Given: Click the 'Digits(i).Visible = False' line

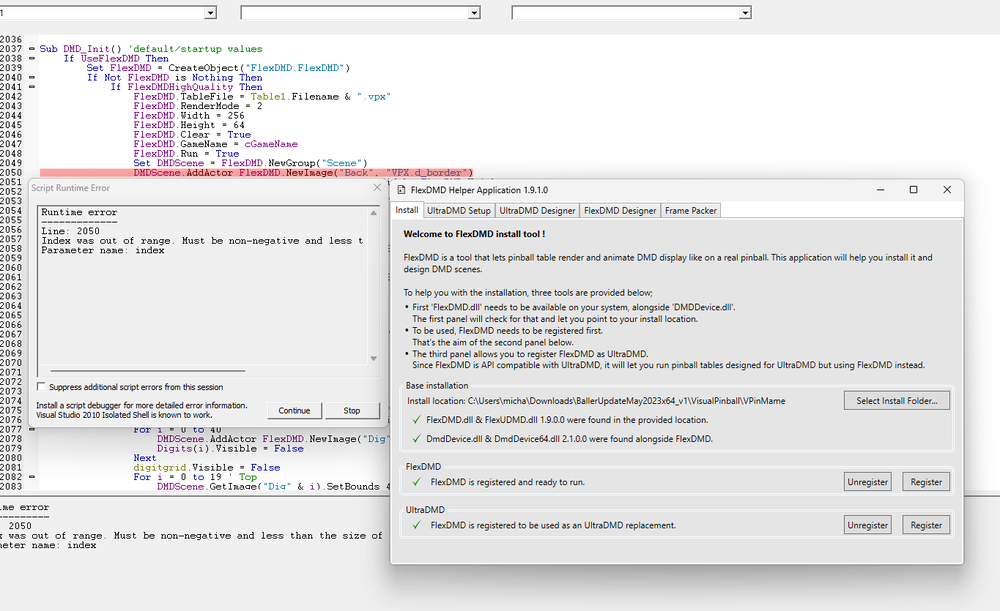Looking at the screenshot, I should (230, 448).
